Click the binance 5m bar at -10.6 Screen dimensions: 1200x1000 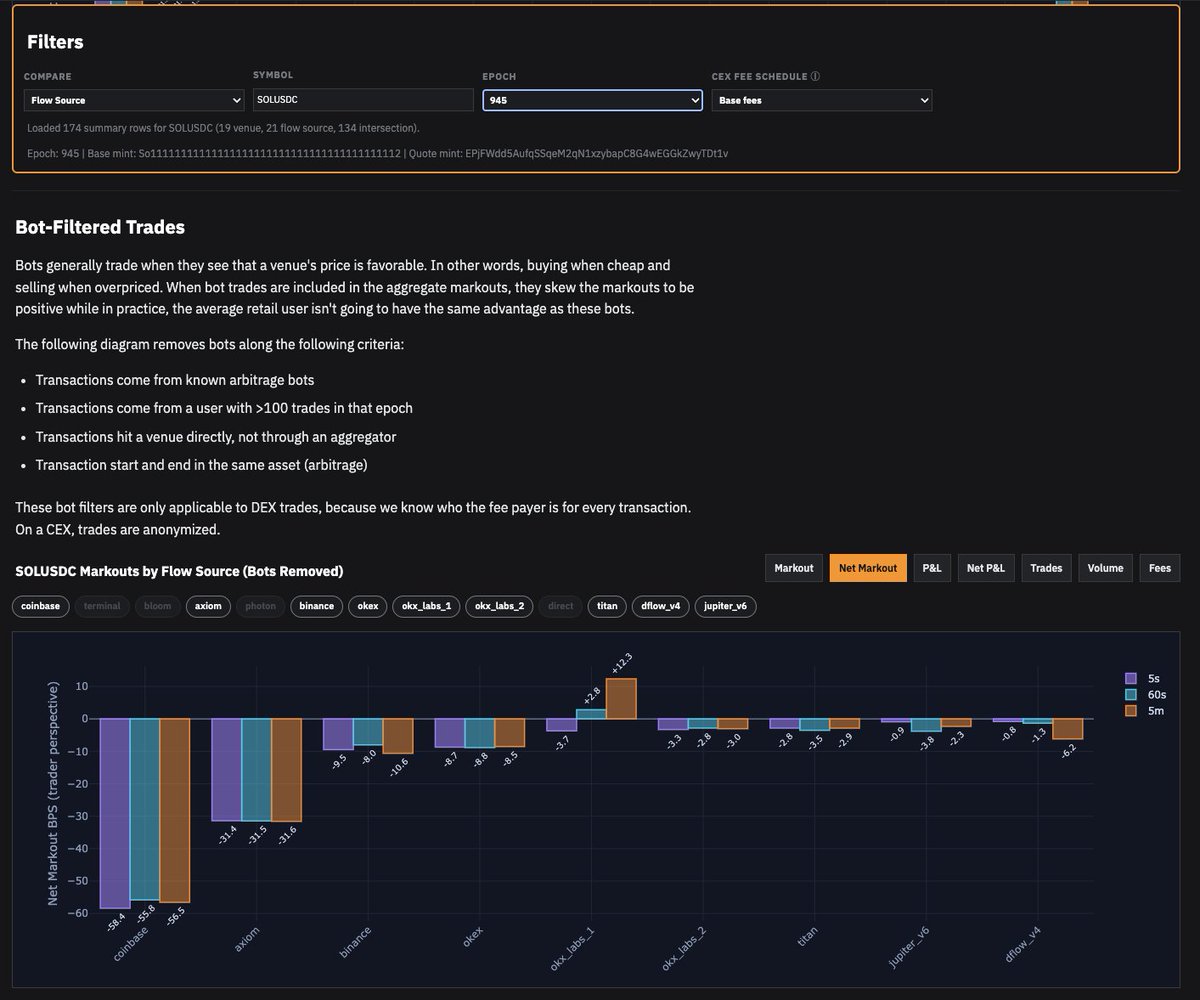point(398,735)
